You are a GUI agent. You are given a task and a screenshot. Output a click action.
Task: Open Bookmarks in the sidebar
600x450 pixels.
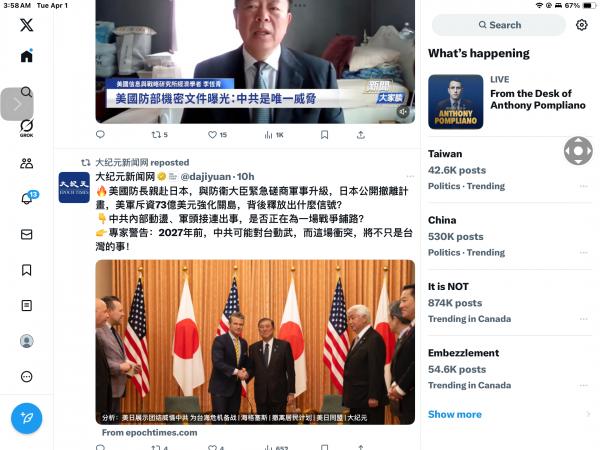pyautogui.click(x=26, y=270)
